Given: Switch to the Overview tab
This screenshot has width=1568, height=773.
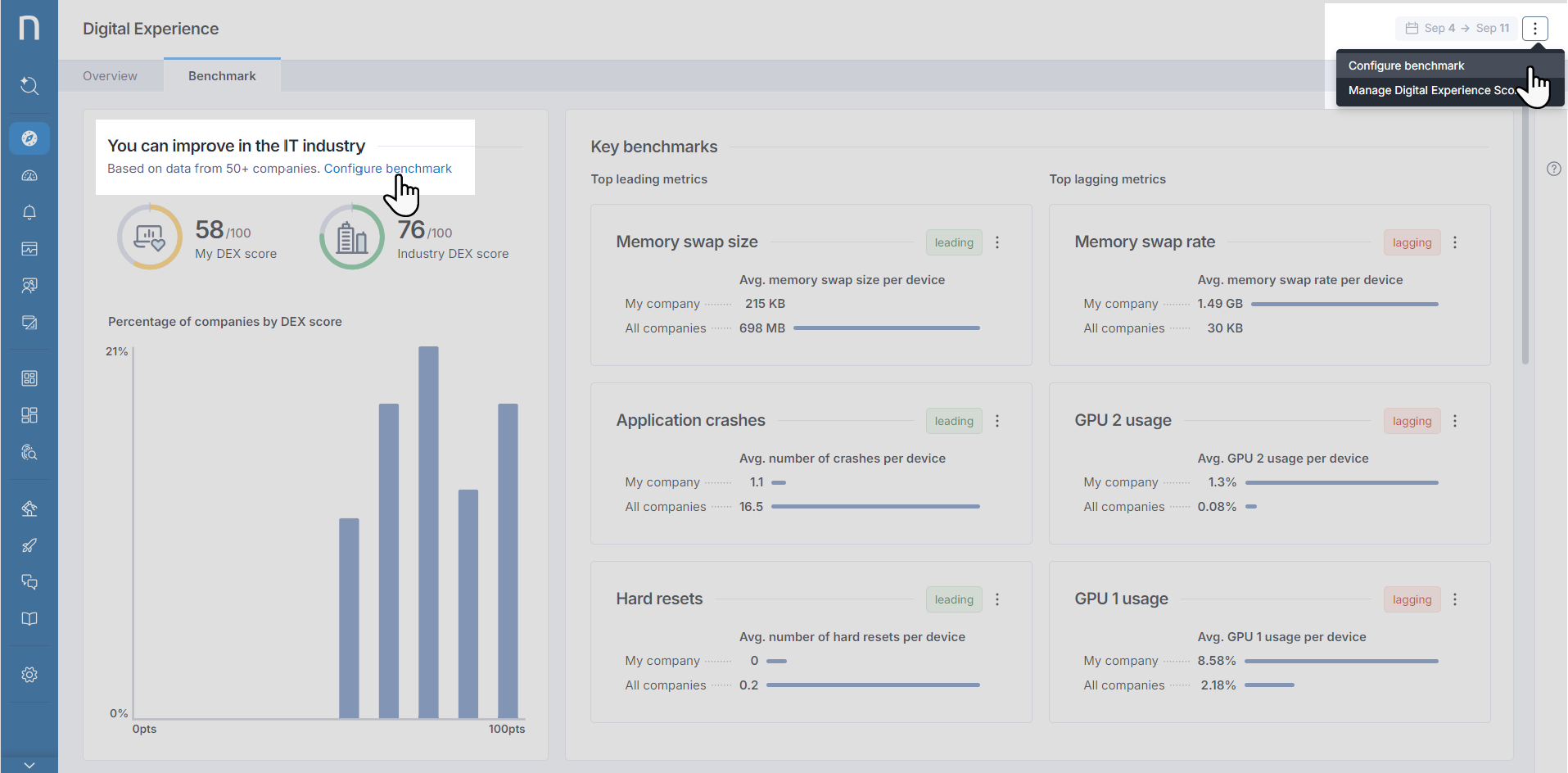Looking at the screenshot, I should 110,76.
